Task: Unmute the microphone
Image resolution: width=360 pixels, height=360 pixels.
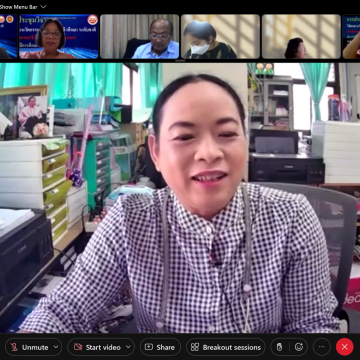Action: click(29, 347)
